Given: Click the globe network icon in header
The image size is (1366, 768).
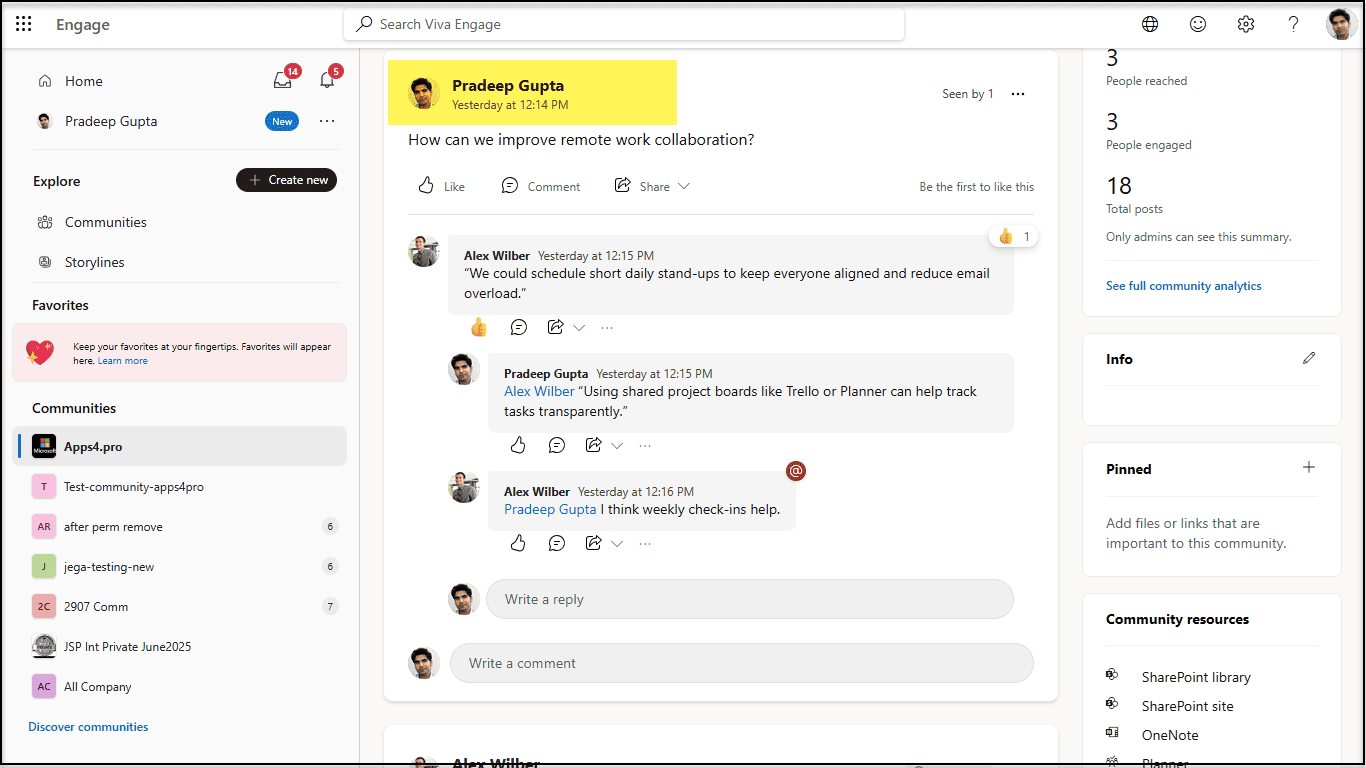Looking at the screenshot, I should pyautogui.click(x=1150, y=24).
